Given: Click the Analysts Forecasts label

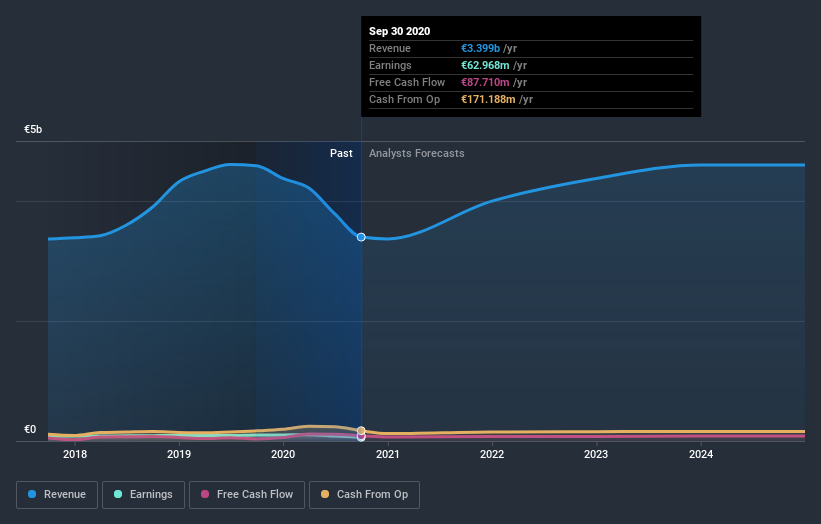Looking at the screenshot, I should (417, 153).
